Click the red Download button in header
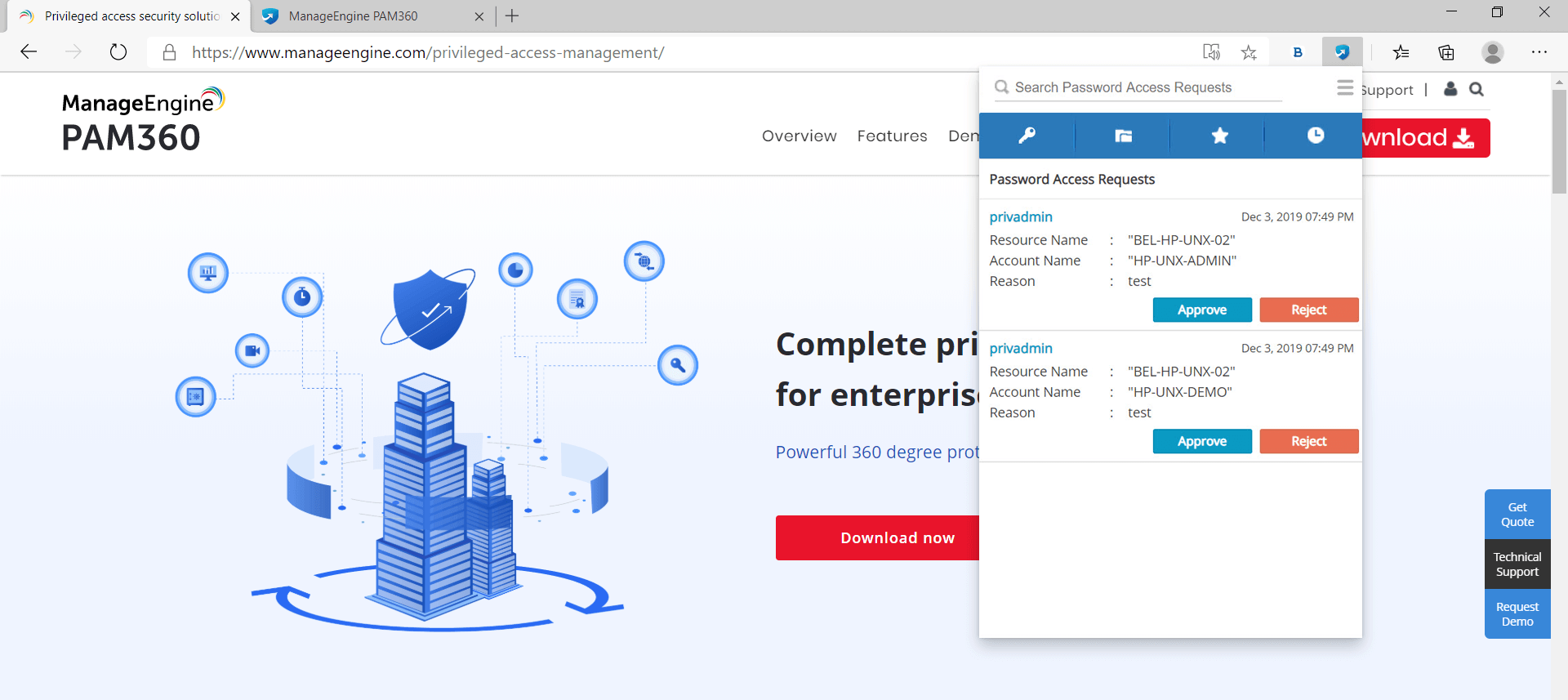Screen dimensions: 1568x700 [1425, 138]
